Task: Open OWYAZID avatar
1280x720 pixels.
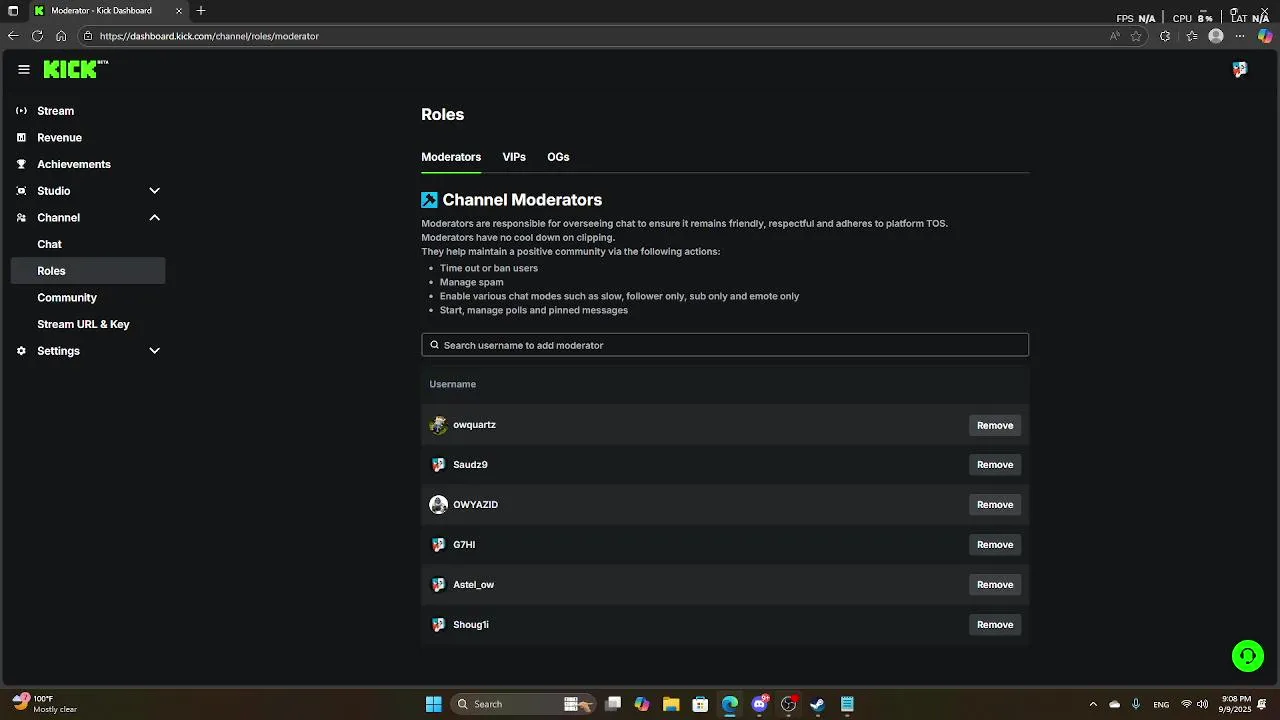Action: pyautogui.click(x=438, y=505)
